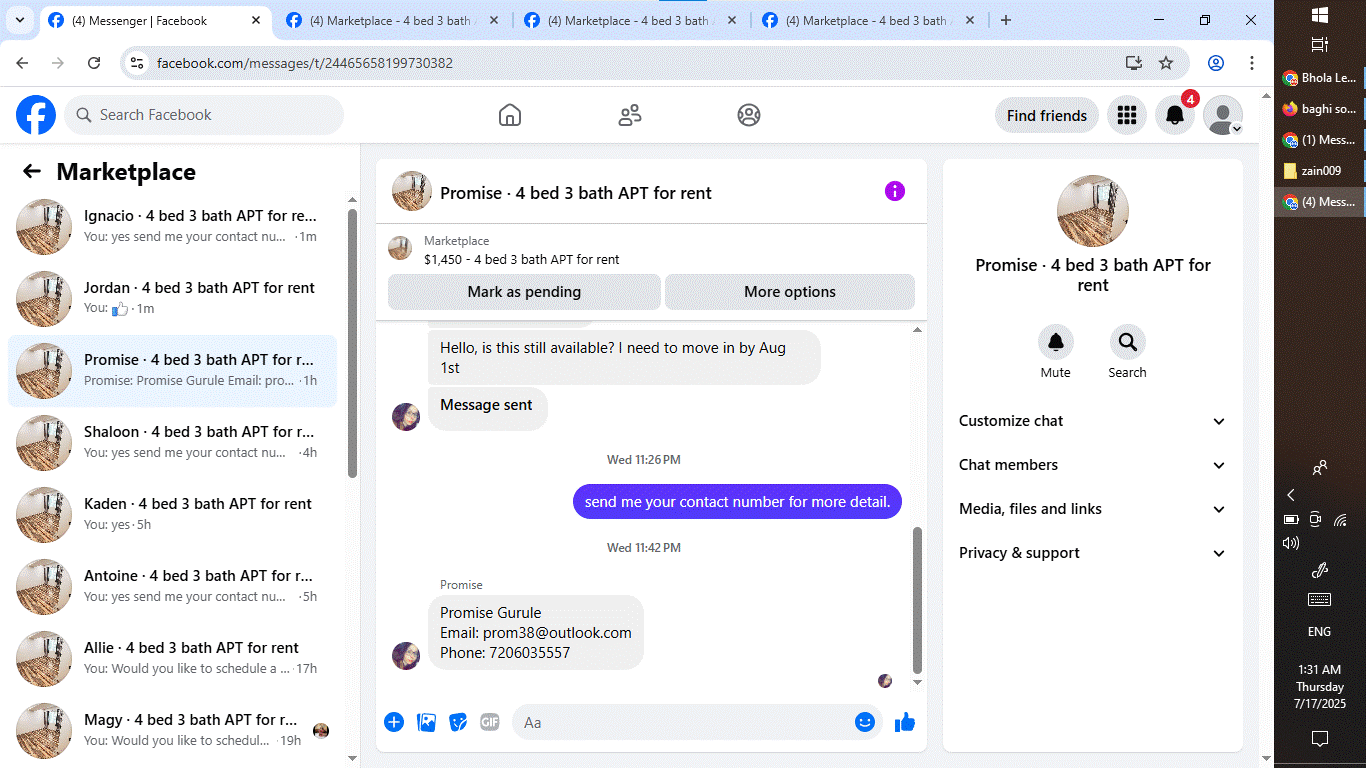Open conversation information purple icon
The height and width of the screenshot is (768, 1366).
[x=895, y=191]
